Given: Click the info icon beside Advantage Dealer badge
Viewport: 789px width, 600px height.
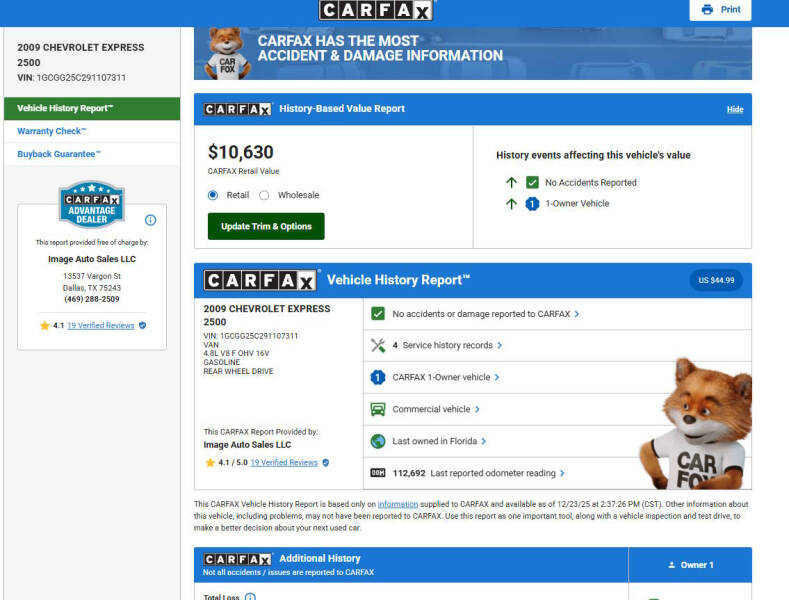Looking at the screenshot, I should (x=150, y=220).
